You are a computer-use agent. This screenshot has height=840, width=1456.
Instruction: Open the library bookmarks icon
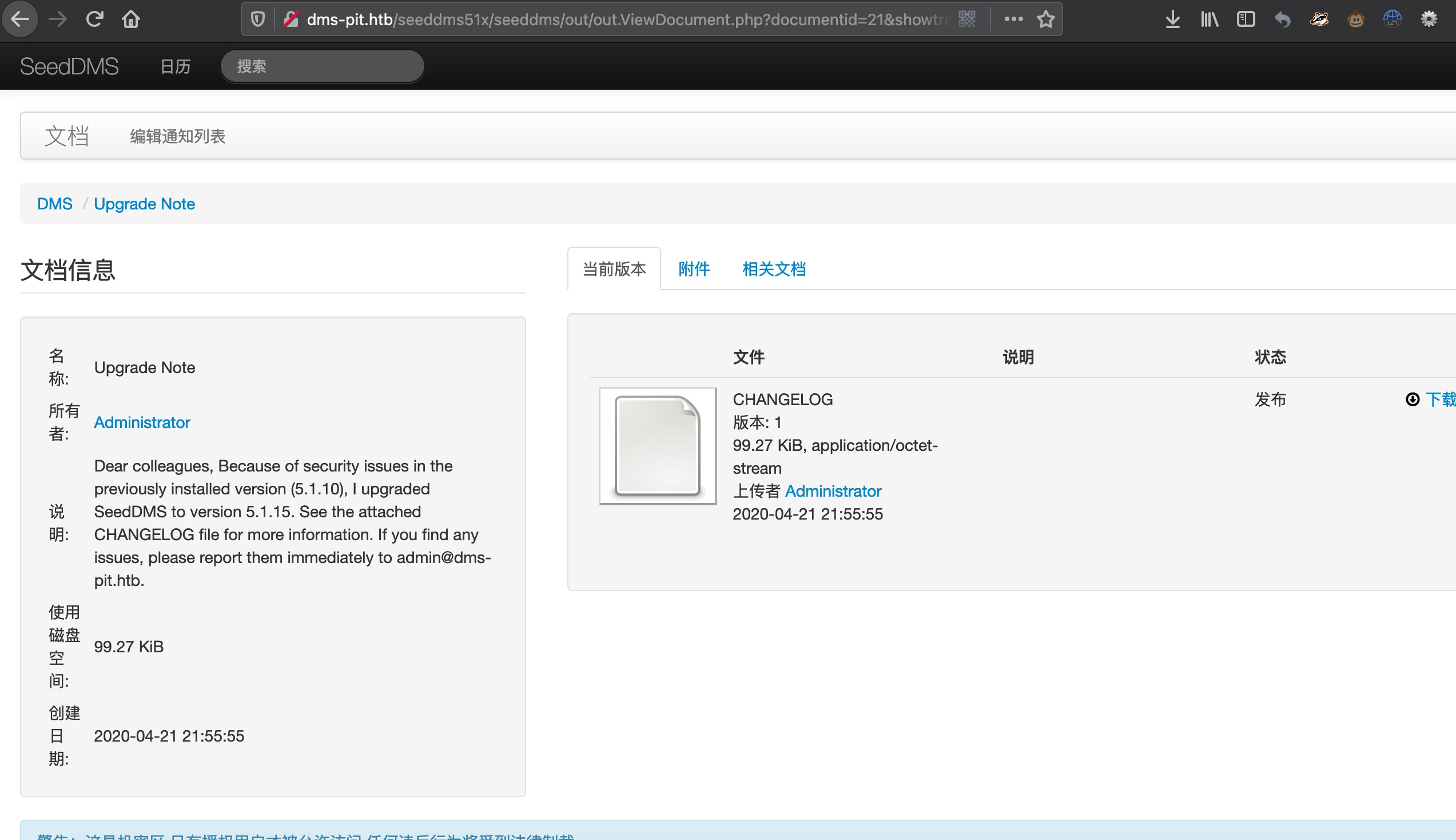(1210, 19)
